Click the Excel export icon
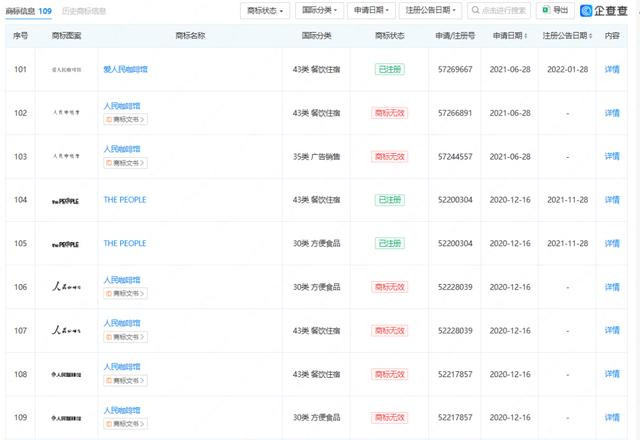The width and height of the screenshot is (640, 440). click(545, 10)
